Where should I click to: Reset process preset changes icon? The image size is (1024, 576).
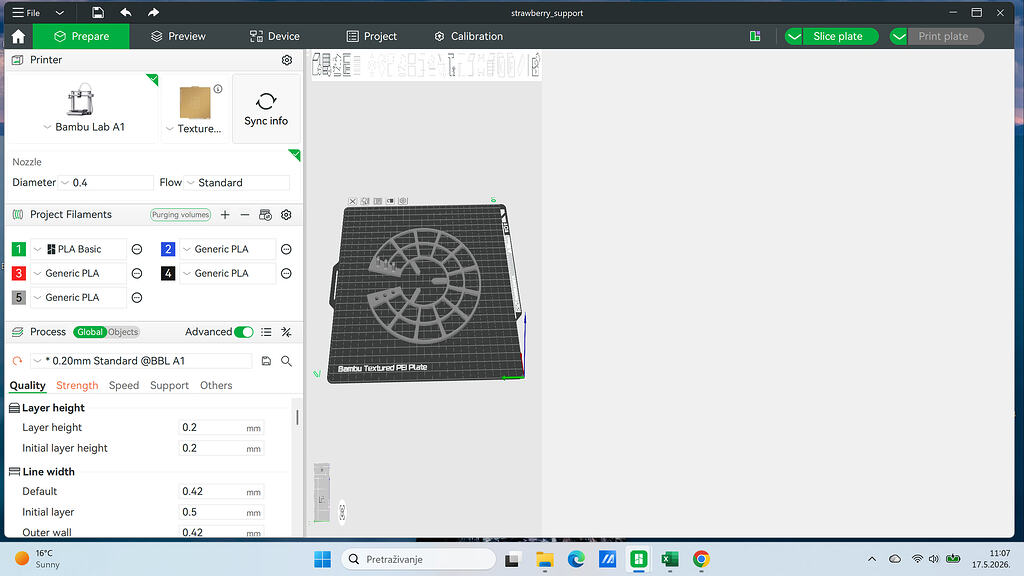[18, 360]
